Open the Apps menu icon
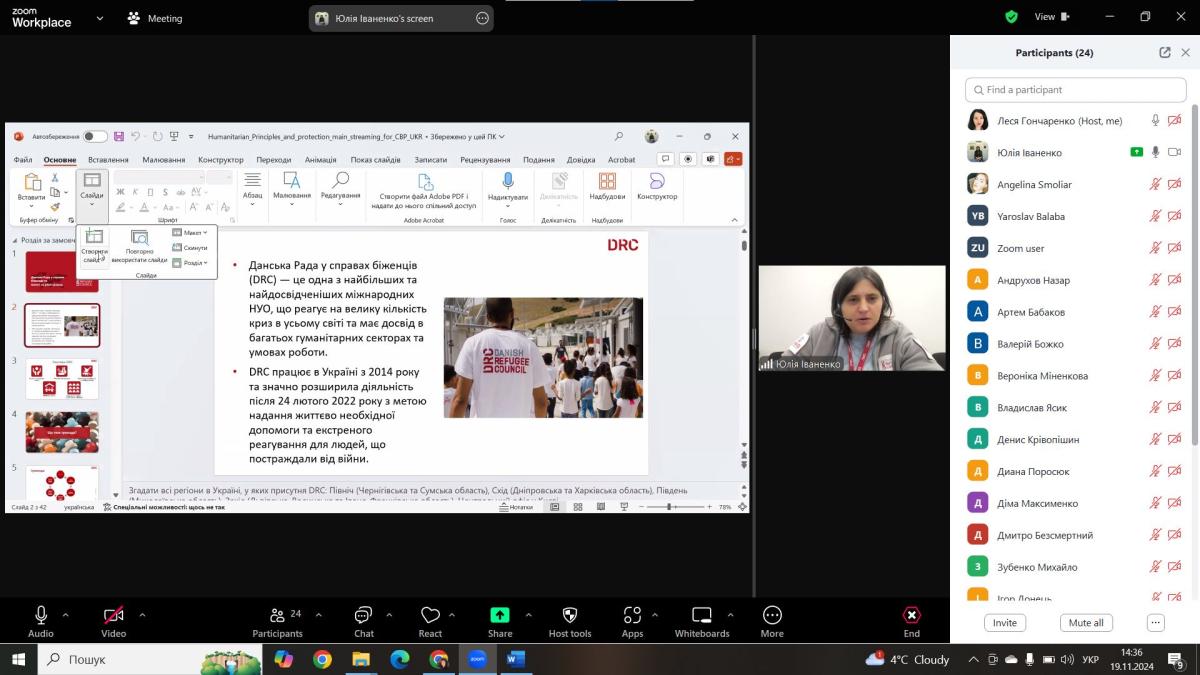Screen dimensions: 1200x675 pyautogui.click(x=632, y=616)
